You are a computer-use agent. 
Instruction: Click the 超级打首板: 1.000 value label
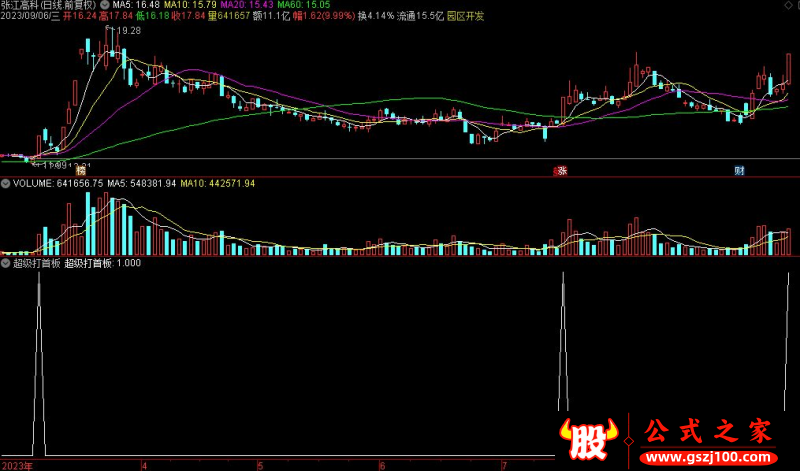point(103,263)
